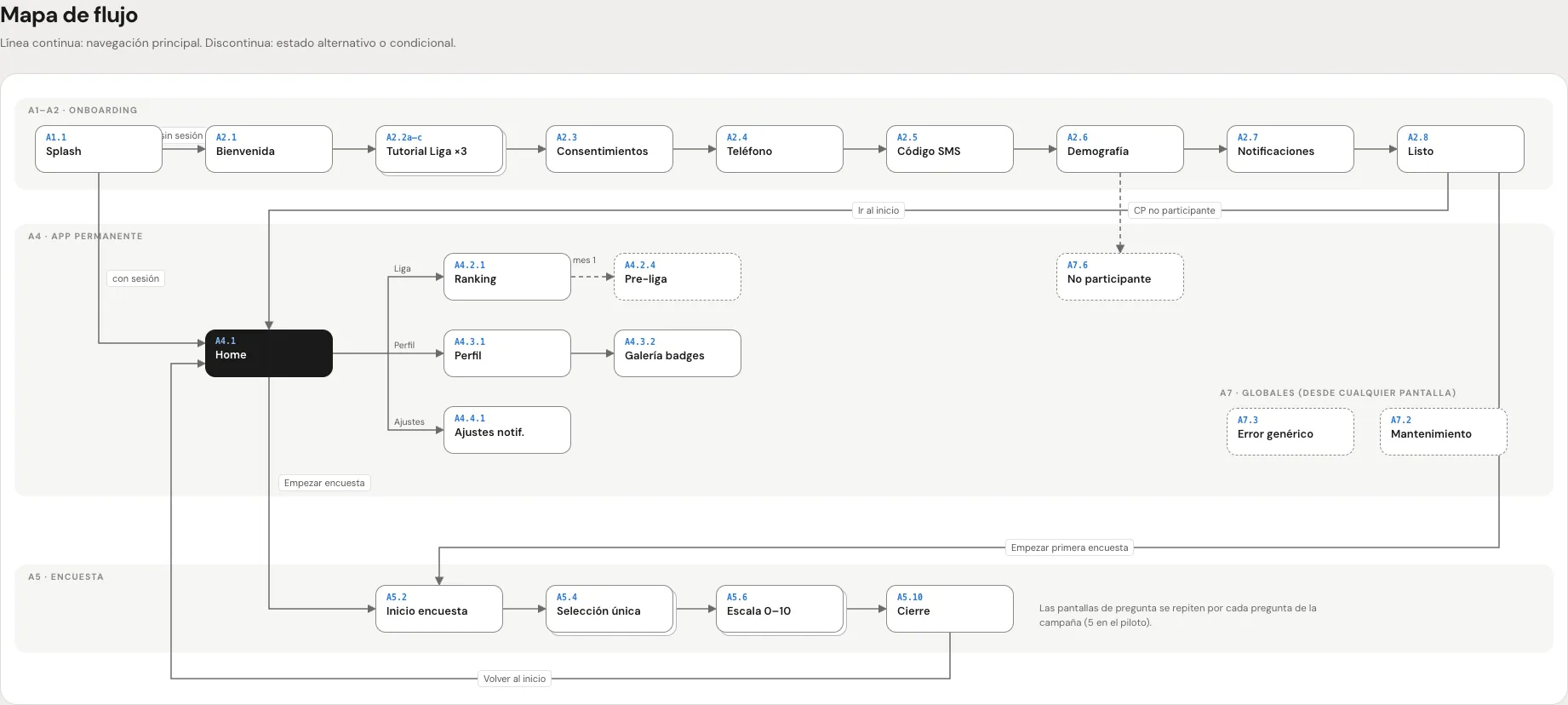This screenshot has width=1568, height=705.
Task: Select the "A4 · APP PERMANENTE" section label
Action: pyautogui.click(x=85, y=236)
